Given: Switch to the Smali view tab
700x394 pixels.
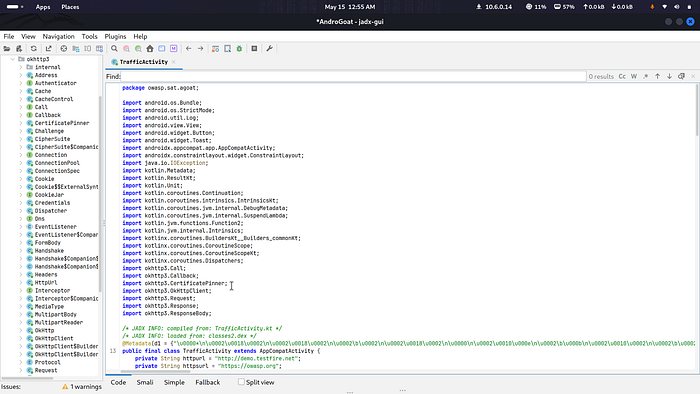Looking at the screenshot, I should pos(145,382).
